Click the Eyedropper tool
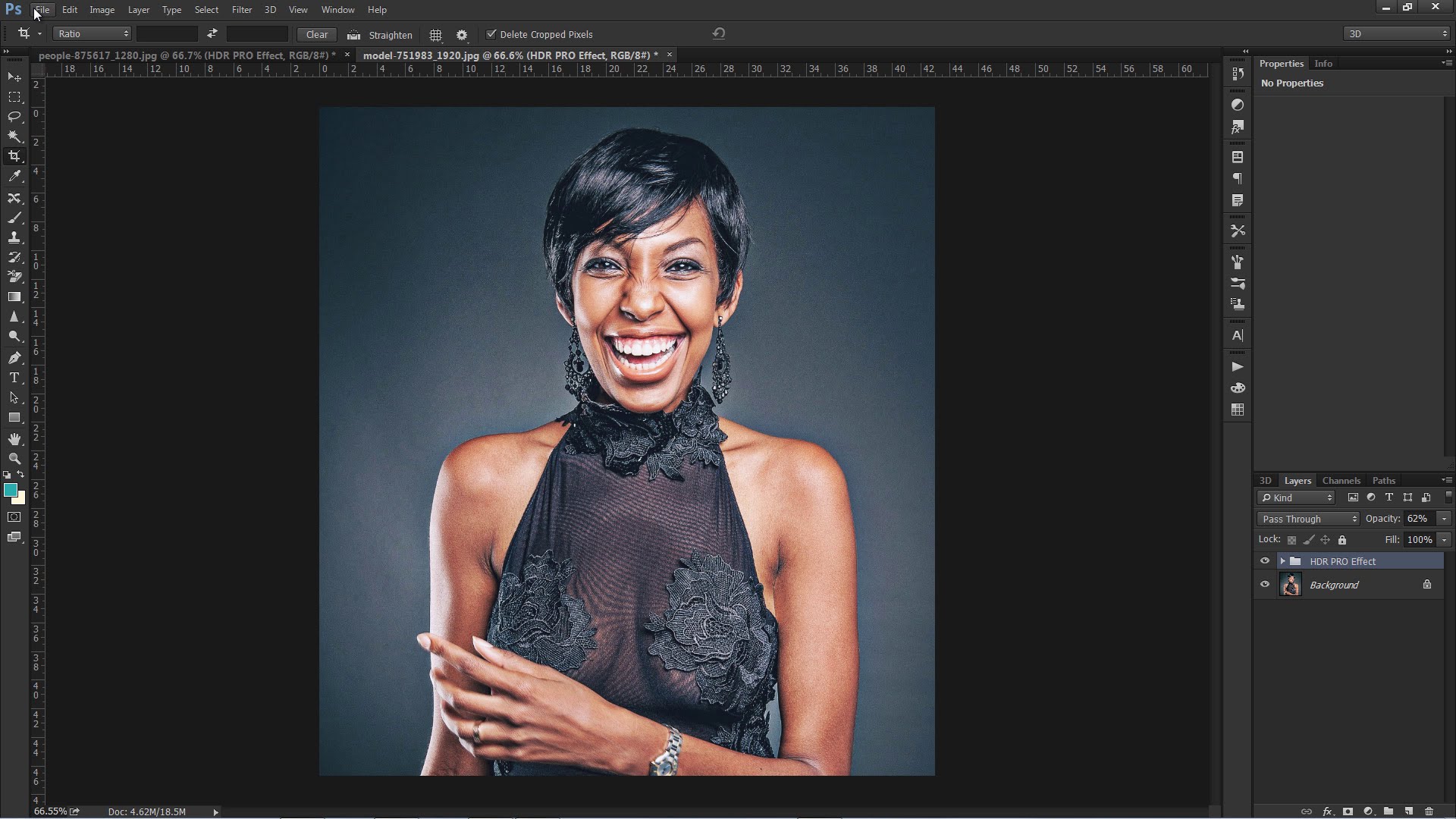This screenshot has height=819, width=1456. click(x=15, y=176)
